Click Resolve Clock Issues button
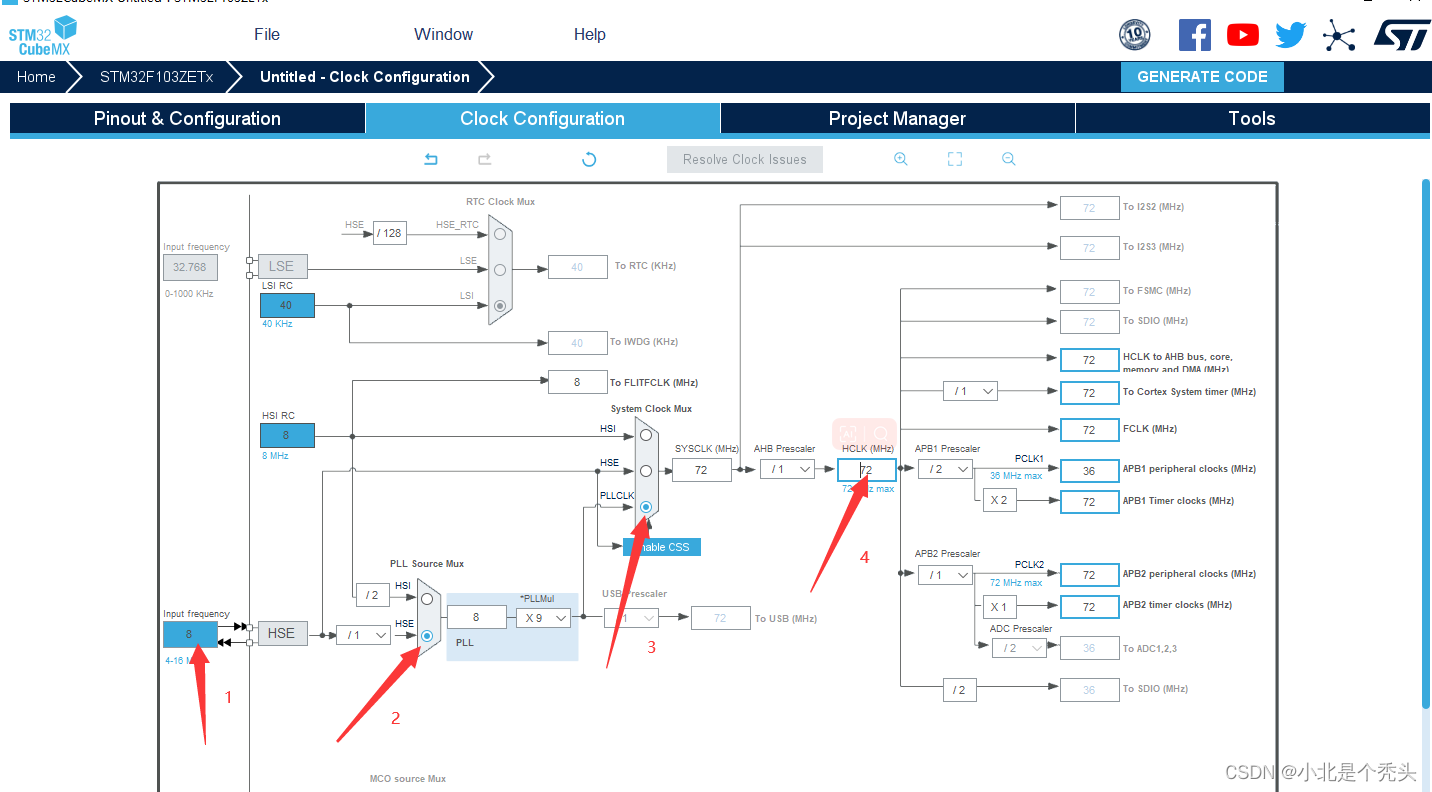Image resolution: width=1432 pixels, height=792 pixels. click(x=745, y=159)
